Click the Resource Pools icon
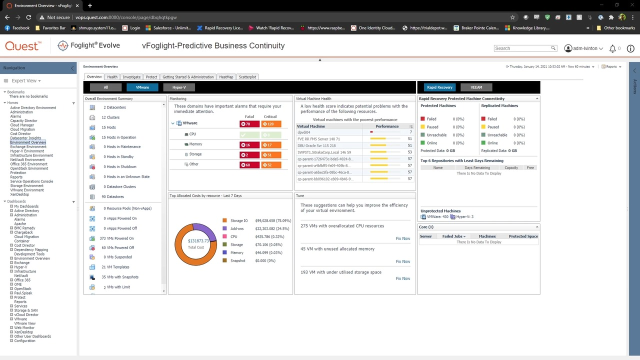 coord(92,208)
